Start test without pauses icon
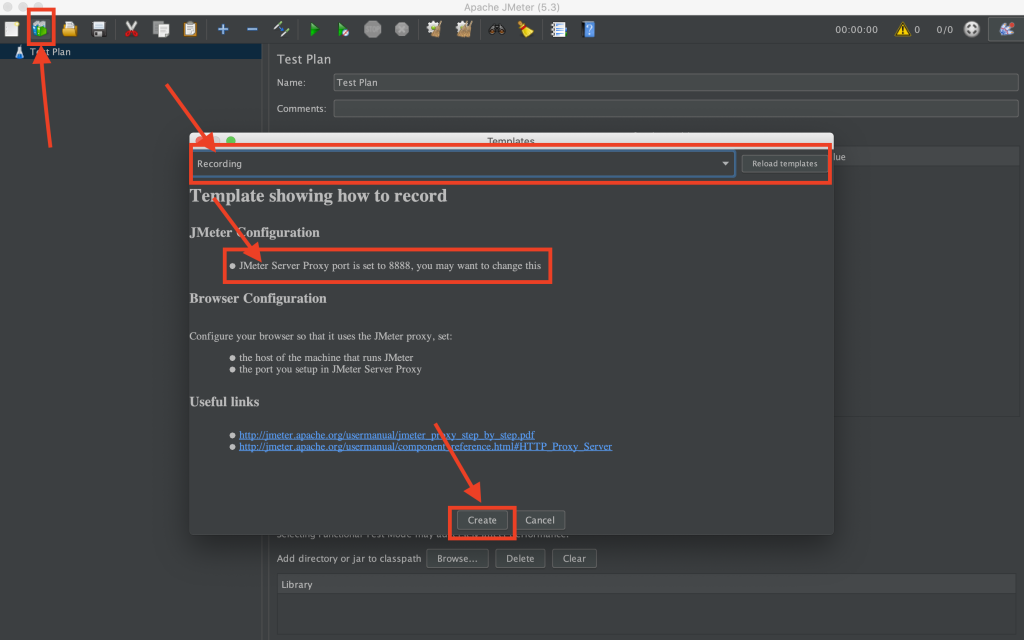The image size is (1024, 640). (343, 29)
